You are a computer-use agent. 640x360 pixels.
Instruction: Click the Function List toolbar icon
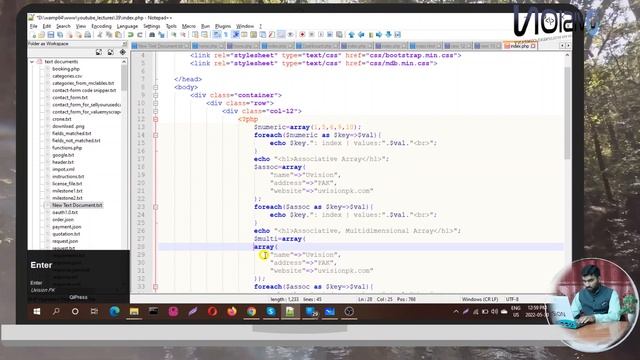pyautogui.click(x=271, y=35)
